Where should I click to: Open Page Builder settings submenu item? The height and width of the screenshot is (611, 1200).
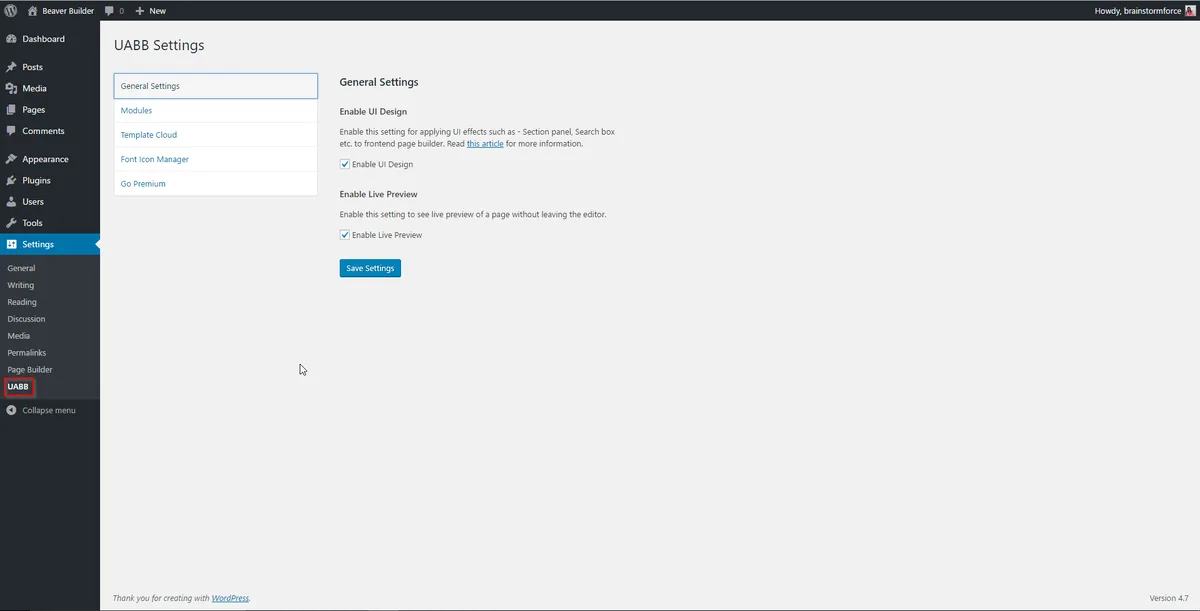pyautogui.click(x=30, y=370)
